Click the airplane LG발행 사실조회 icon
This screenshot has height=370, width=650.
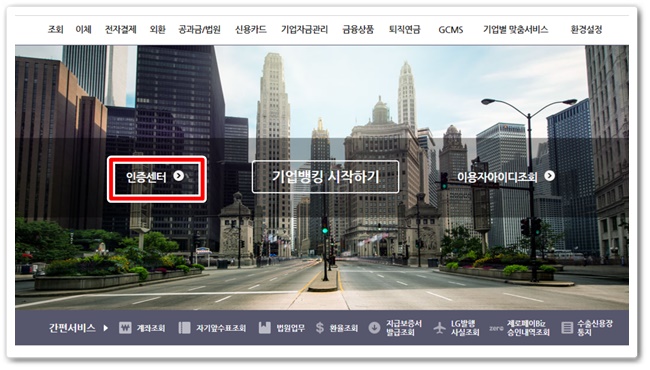[439, 328]
